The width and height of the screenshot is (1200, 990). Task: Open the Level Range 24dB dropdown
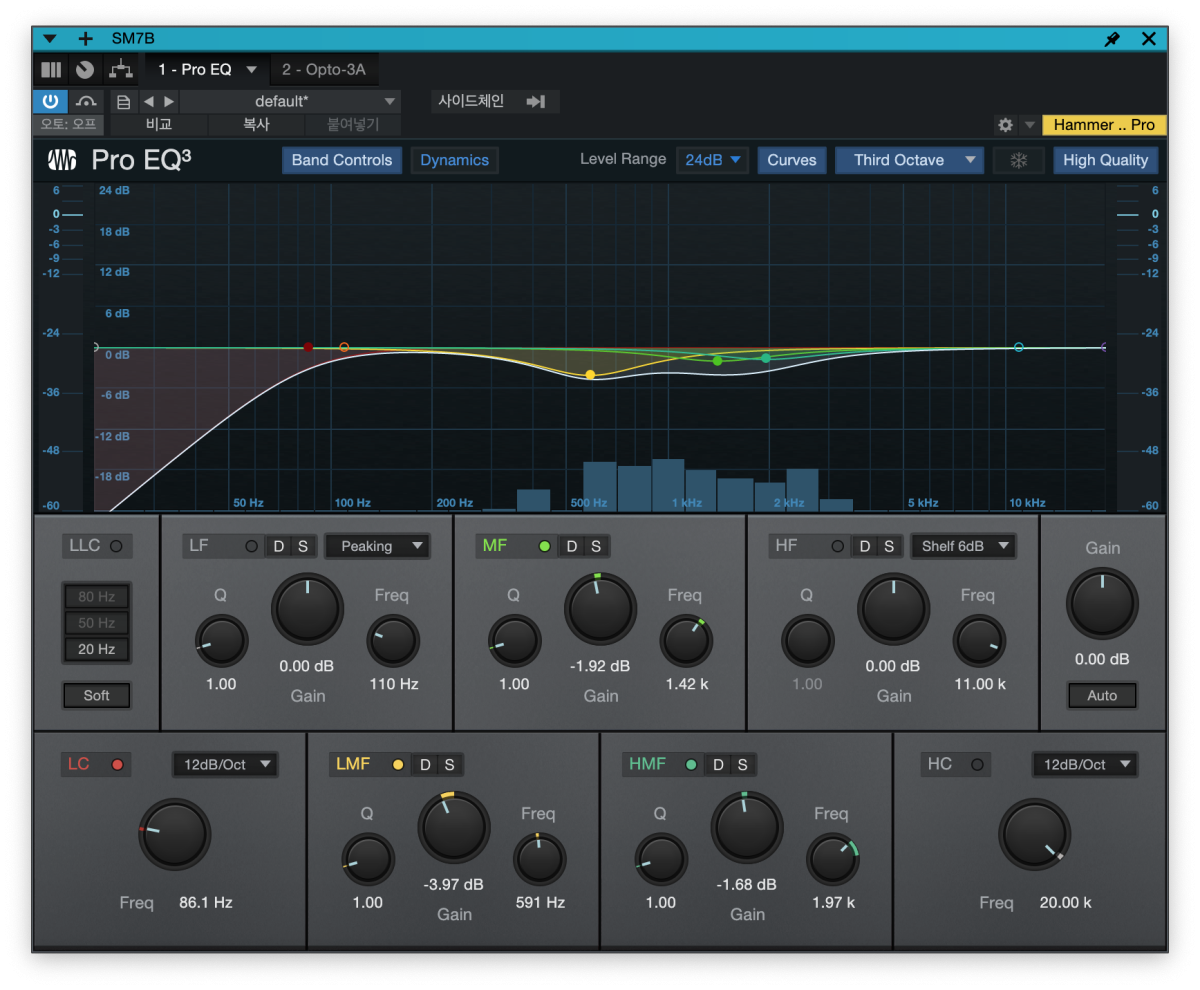pyautogui.click(x=711, y=160)
